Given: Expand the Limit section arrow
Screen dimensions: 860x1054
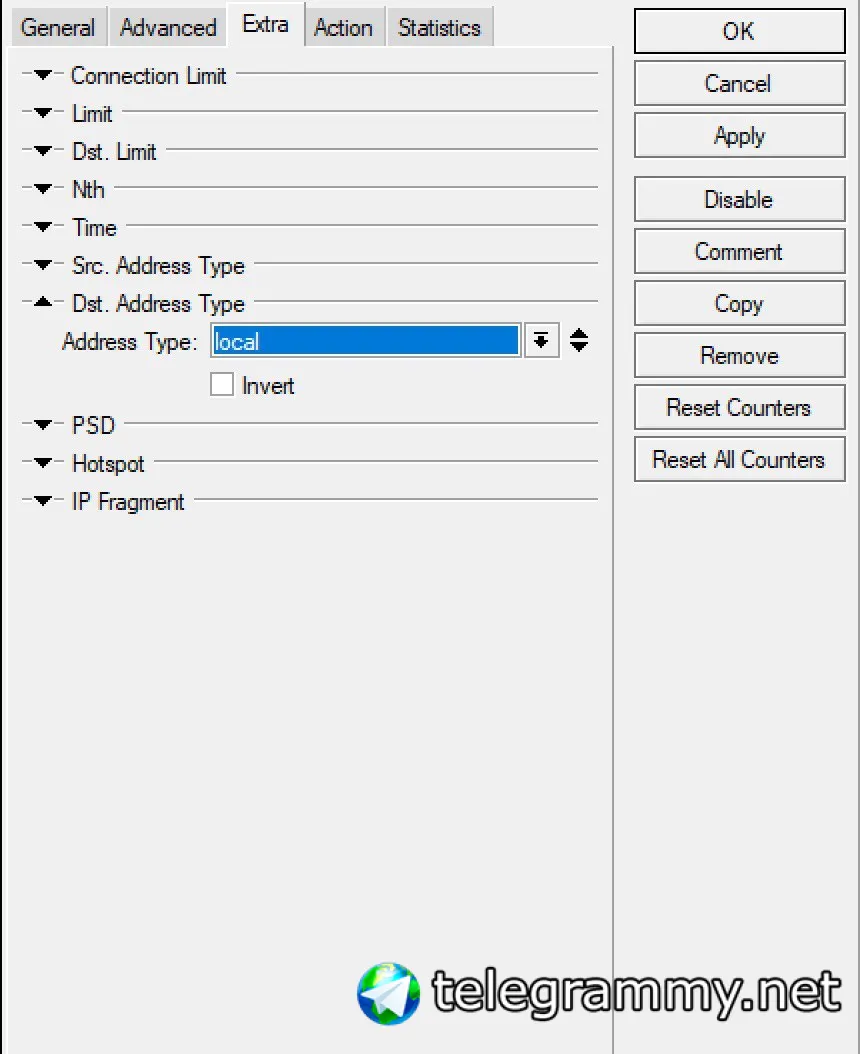Looking at the screenshot, I should (43, 113).
